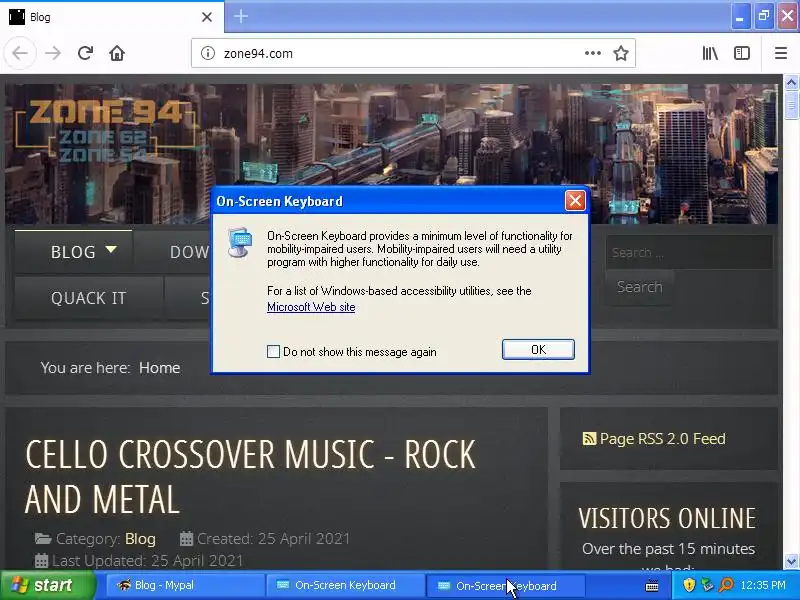Minimize the browser window

[x=740, y=16]
